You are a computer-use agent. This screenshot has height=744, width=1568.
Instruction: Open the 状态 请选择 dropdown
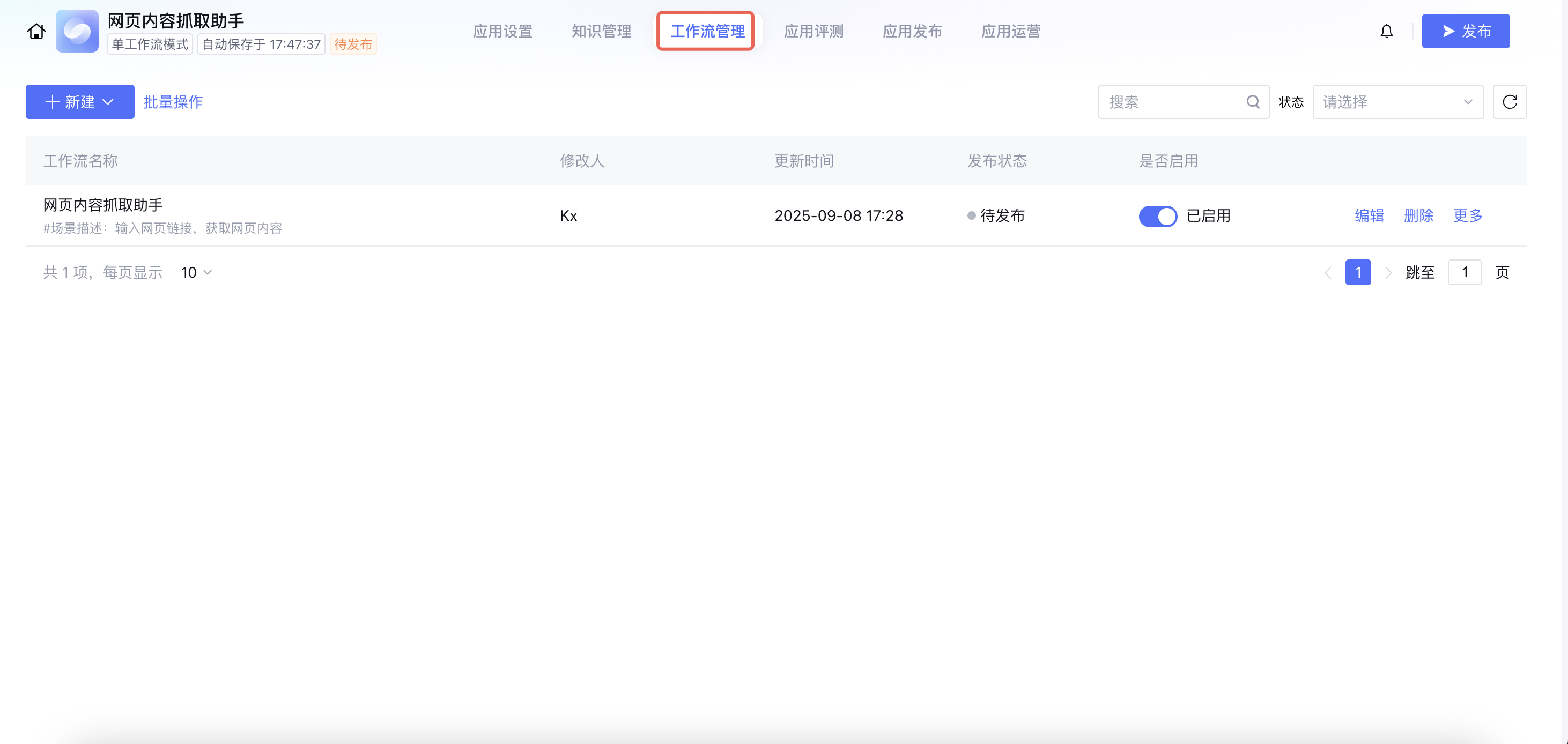tap(1397, 102)
